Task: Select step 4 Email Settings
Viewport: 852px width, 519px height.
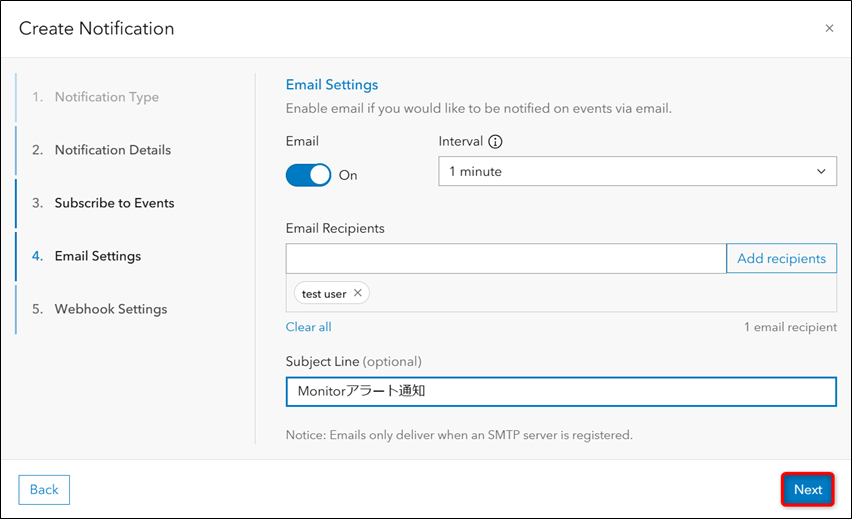Action: 86,256
